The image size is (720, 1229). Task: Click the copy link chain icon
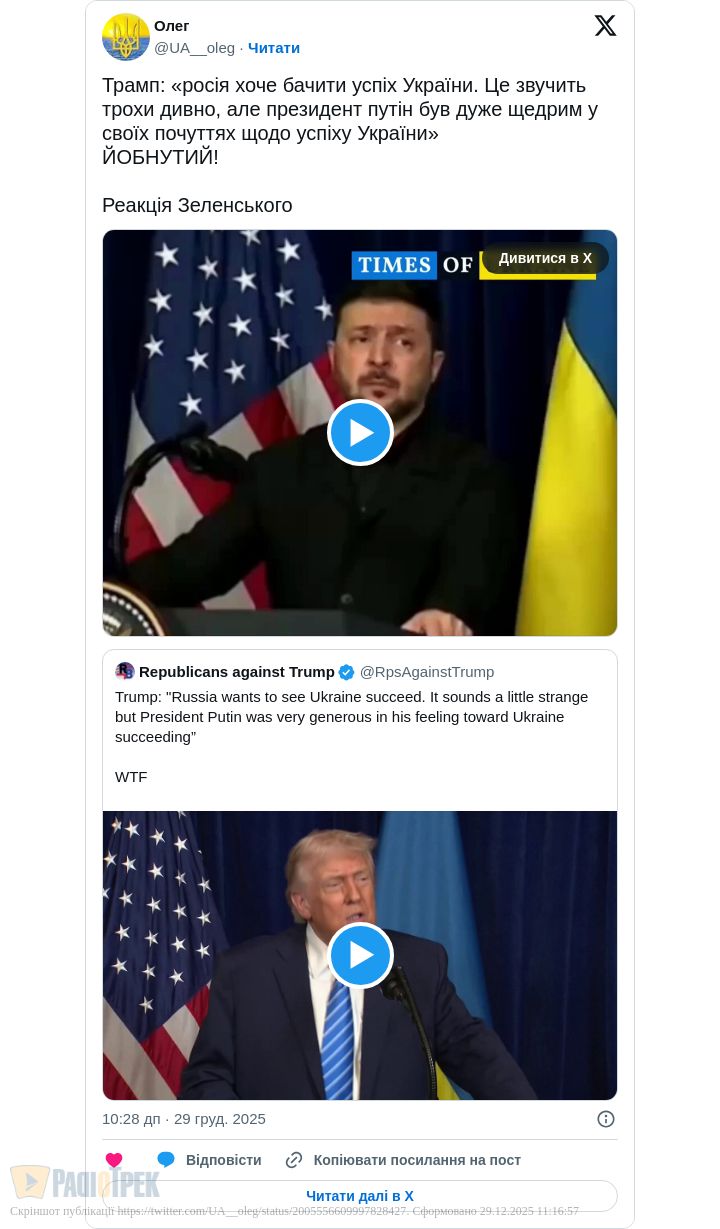pos(294,1160)
